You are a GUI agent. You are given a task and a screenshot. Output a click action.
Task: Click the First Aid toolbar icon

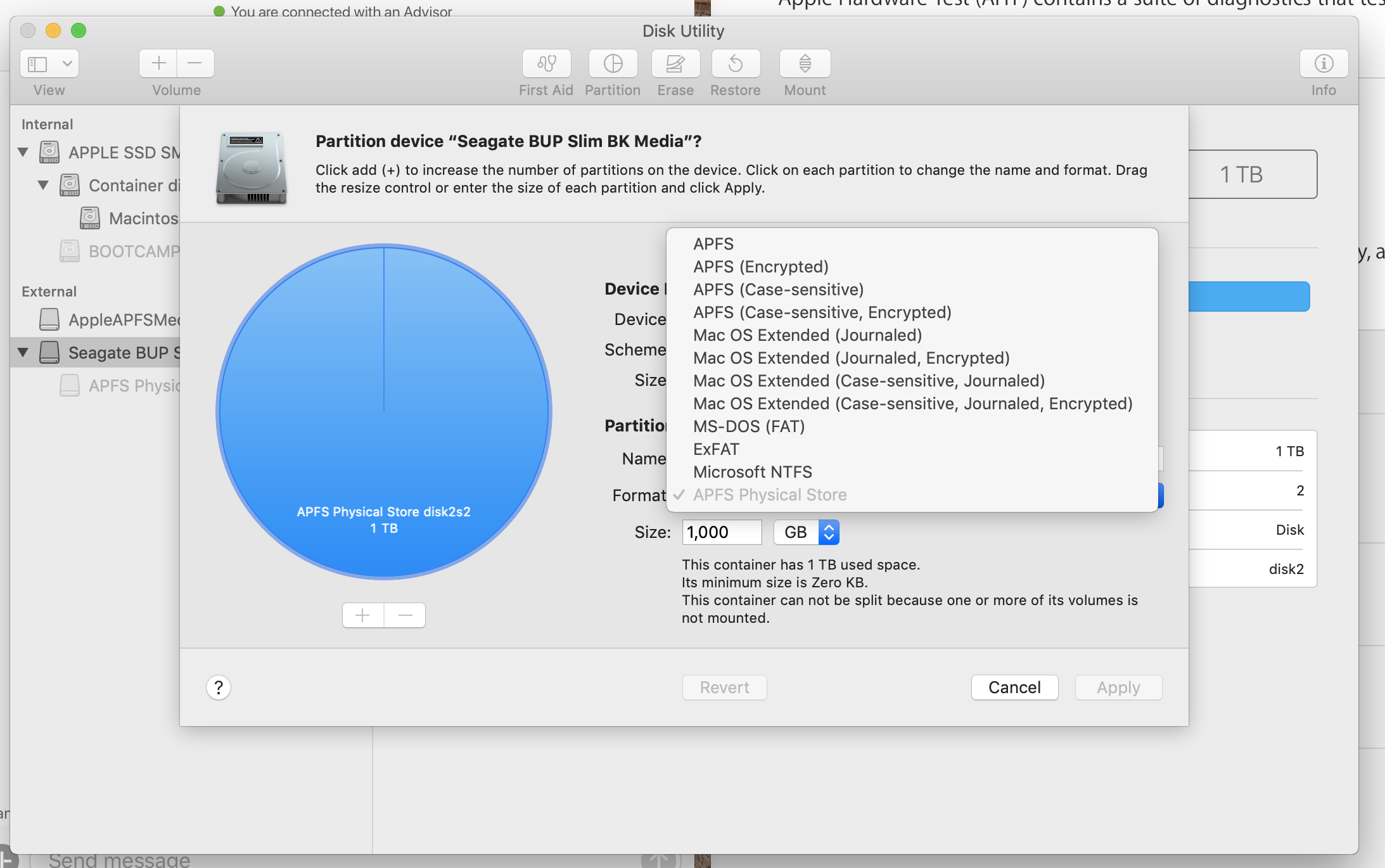(546, 63)
